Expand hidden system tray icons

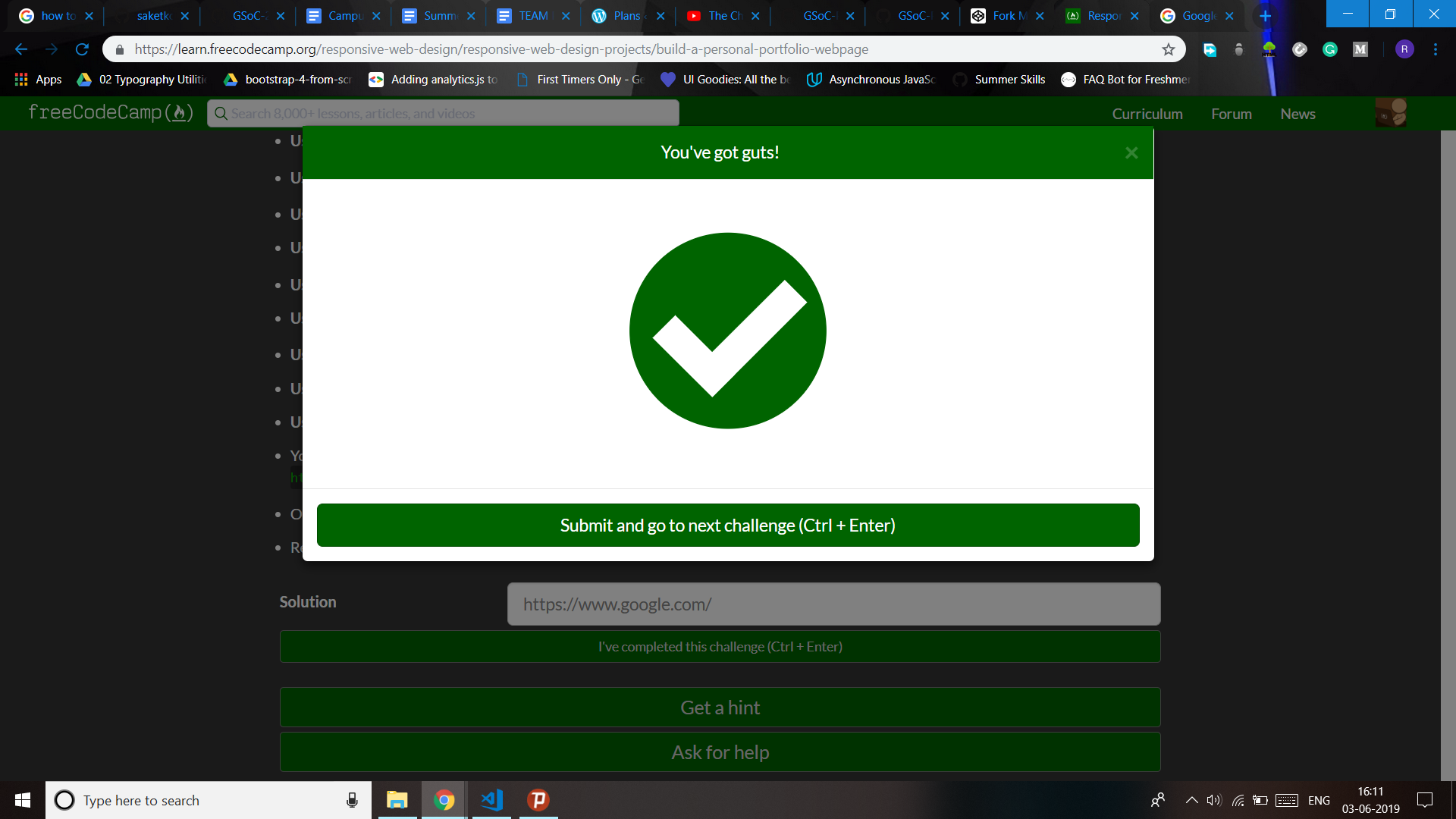(1191, 800)
